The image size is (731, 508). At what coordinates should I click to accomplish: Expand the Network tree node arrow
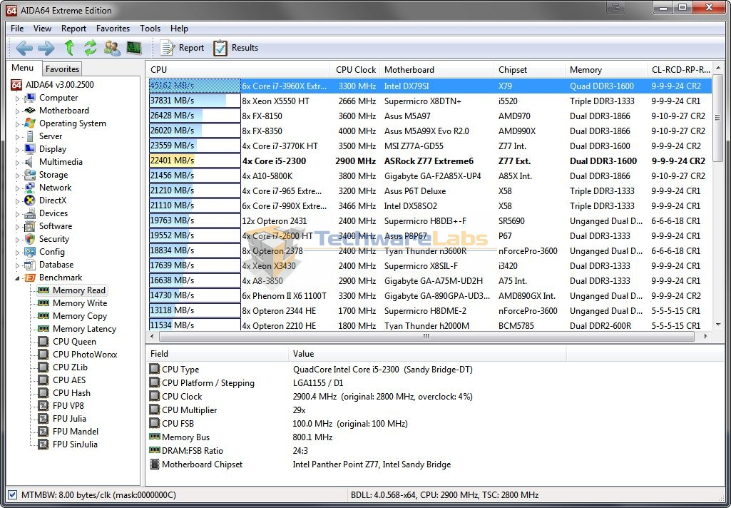17,188
